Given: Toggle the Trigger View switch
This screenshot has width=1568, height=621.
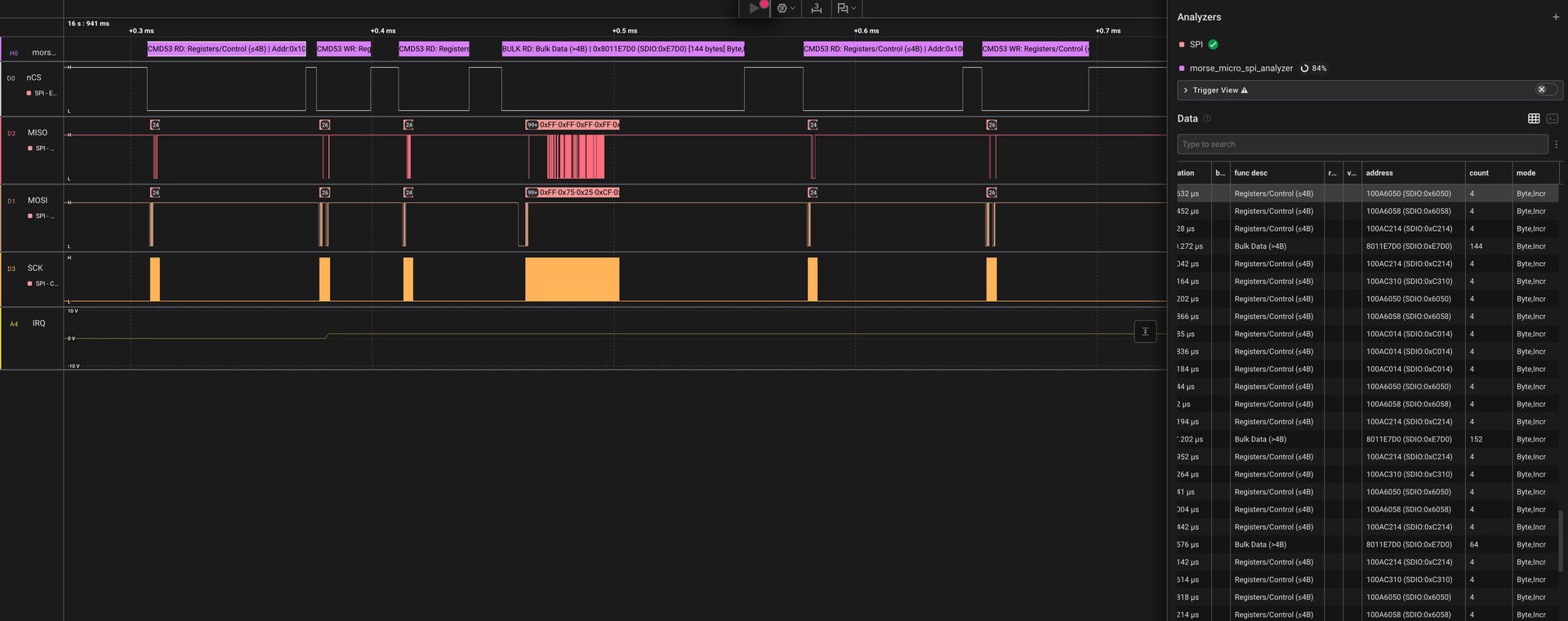Looking at the screenshot, I should [1546, 90].
